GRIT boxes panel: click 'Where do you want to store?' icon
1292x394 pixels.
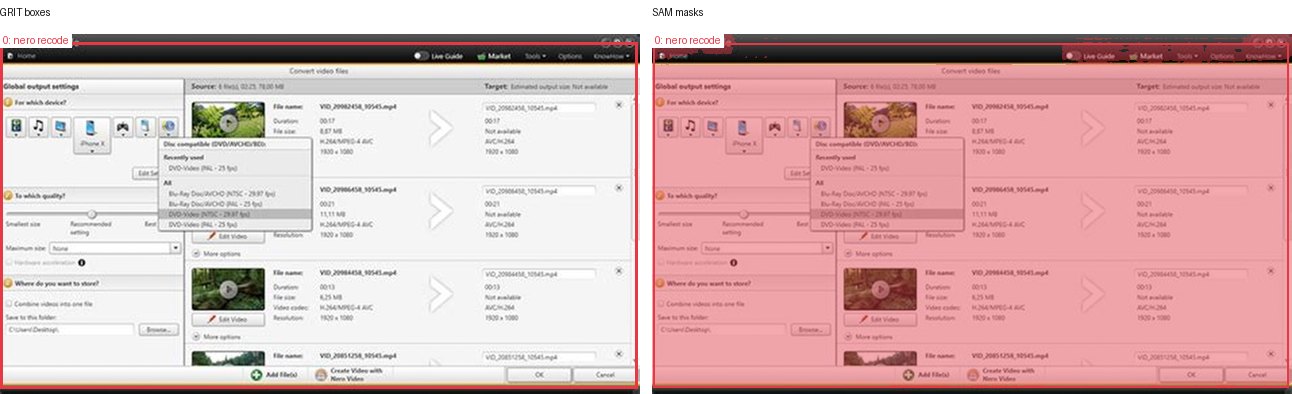pos(8,283)
